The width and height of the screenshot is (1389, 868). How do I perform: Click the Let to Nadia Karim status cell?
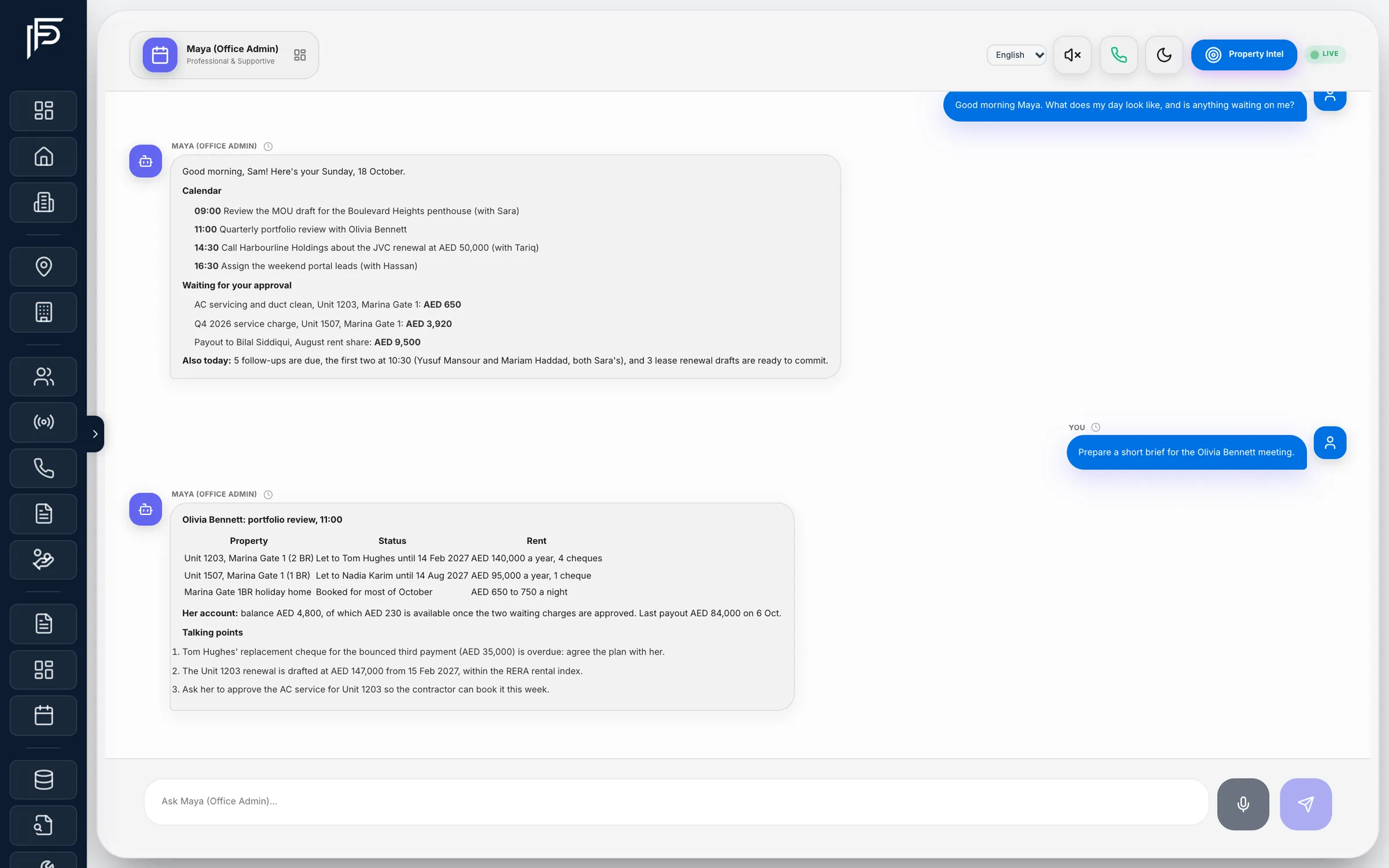point(392,576)
